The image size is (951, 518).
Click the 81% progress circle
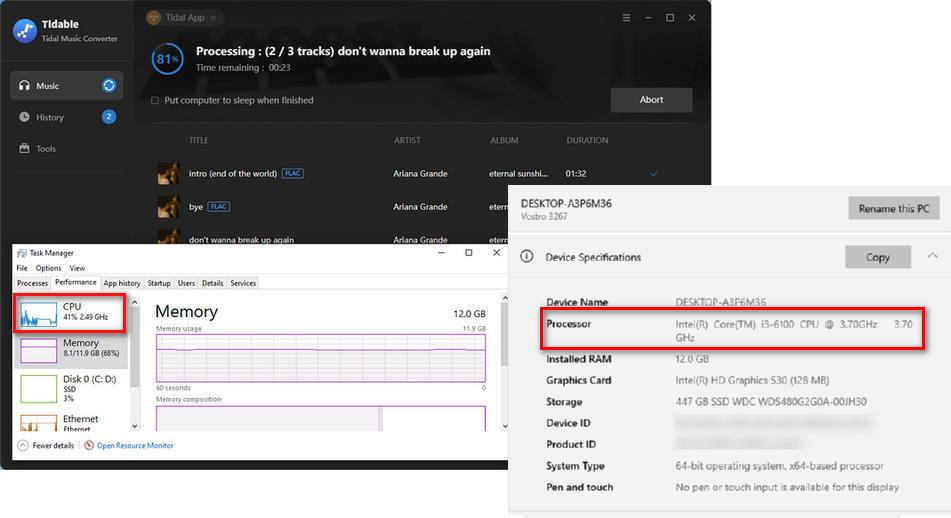[167, 59]
